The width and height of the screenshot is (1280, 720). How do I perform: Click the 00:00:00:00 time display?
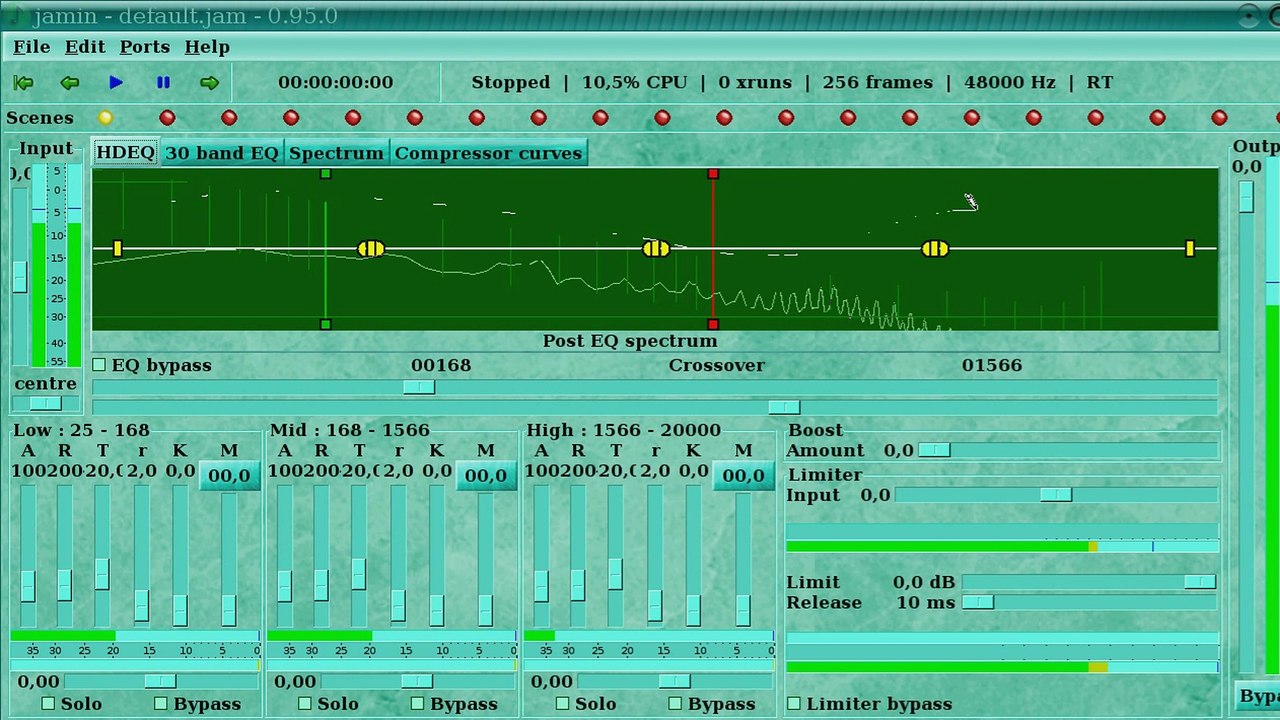(335, 83)
